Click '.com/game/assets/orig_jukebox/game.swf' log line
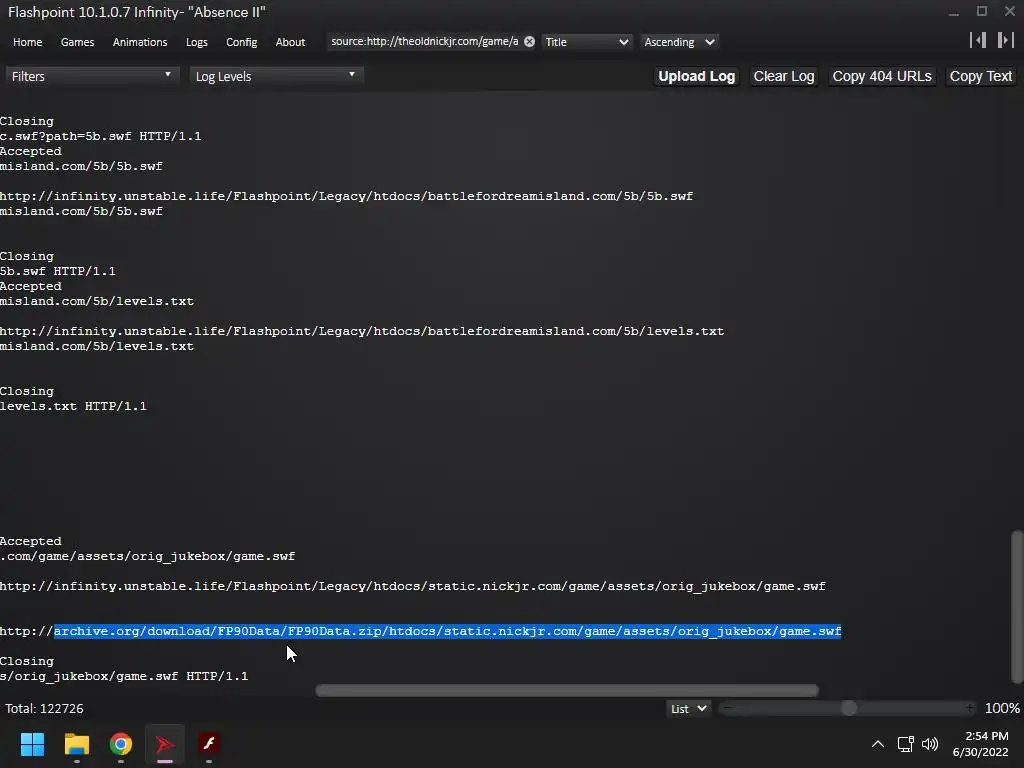Screen dimensions: 1024x768 tap(148, 556)
